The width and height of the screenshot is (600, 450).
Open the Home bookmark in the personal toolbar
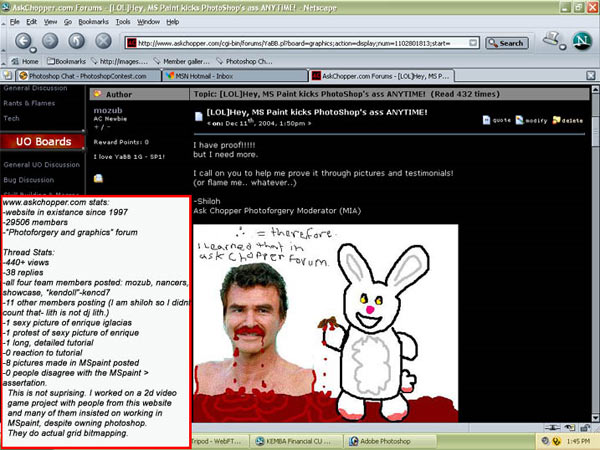[25, 61]
